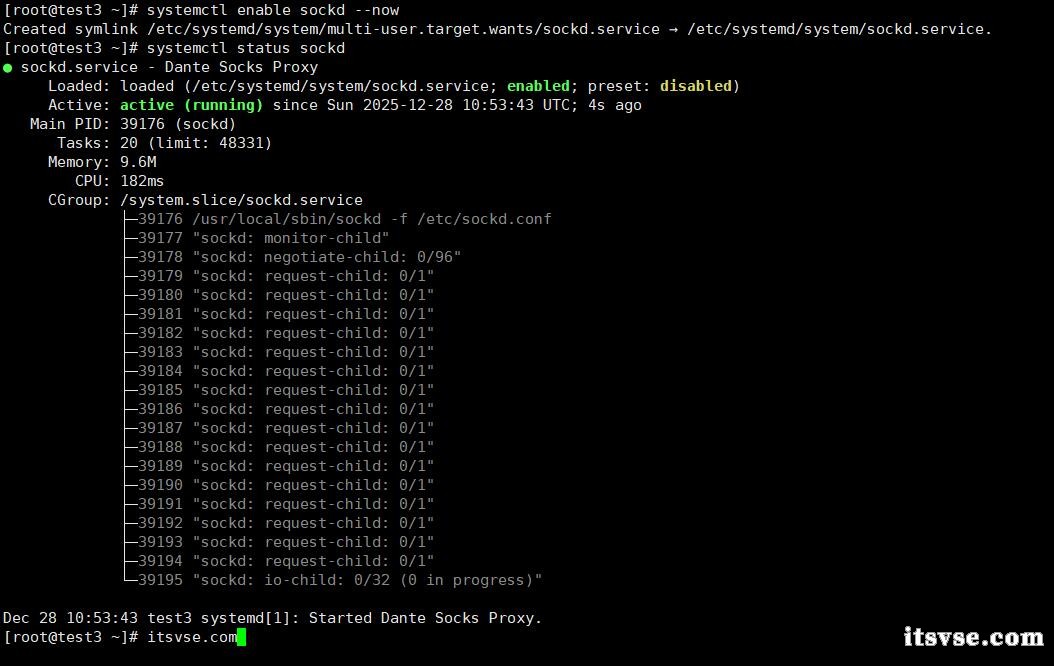Click the /system.slice/sockd.service CGroup path
Image resolution: width=1054 pixels, height=666 pixels.
241,200
